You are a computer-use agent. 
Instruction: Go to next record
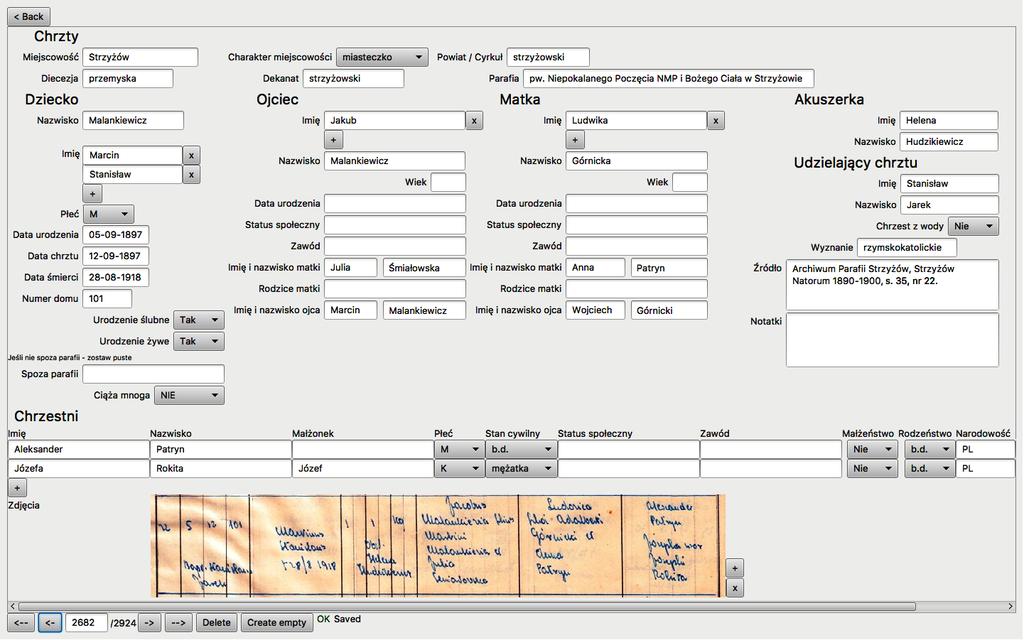[x=149, y=623]
